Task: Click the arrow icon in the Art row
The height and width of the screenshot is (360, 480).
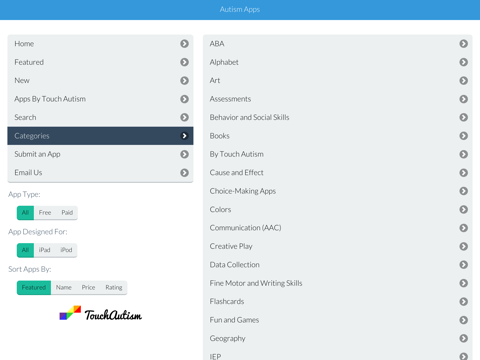Action: click(x=463, y=80)
